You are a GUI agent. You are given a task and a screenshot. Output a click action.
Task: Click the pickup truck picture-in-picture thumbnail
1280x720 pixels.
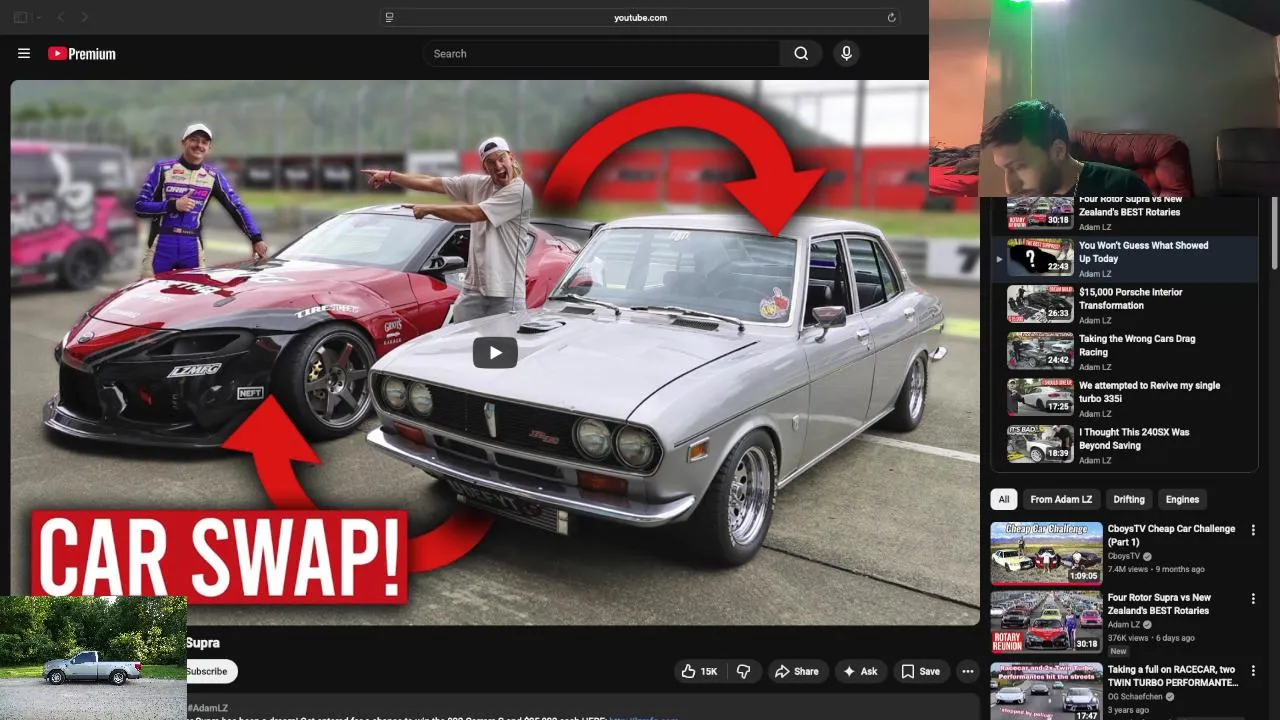click(93, 657)
